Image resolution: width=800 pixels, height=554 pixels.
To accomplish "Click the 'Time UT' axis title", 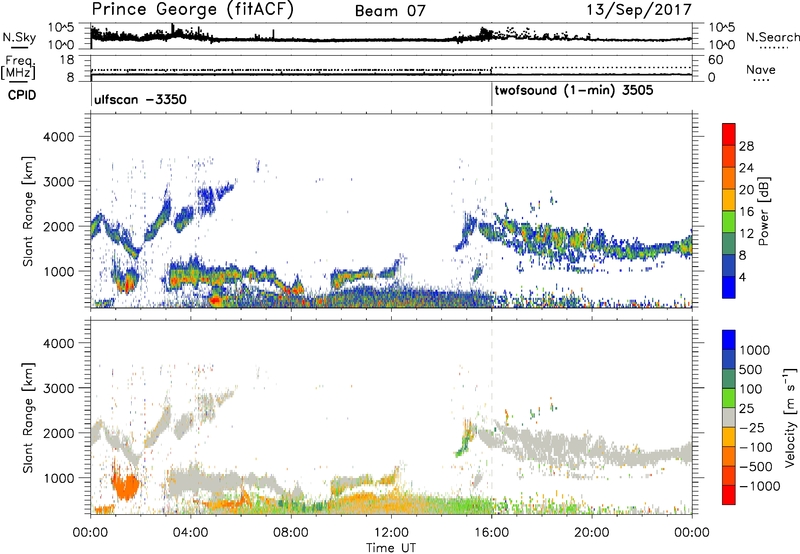I will (x=391, y=548).
